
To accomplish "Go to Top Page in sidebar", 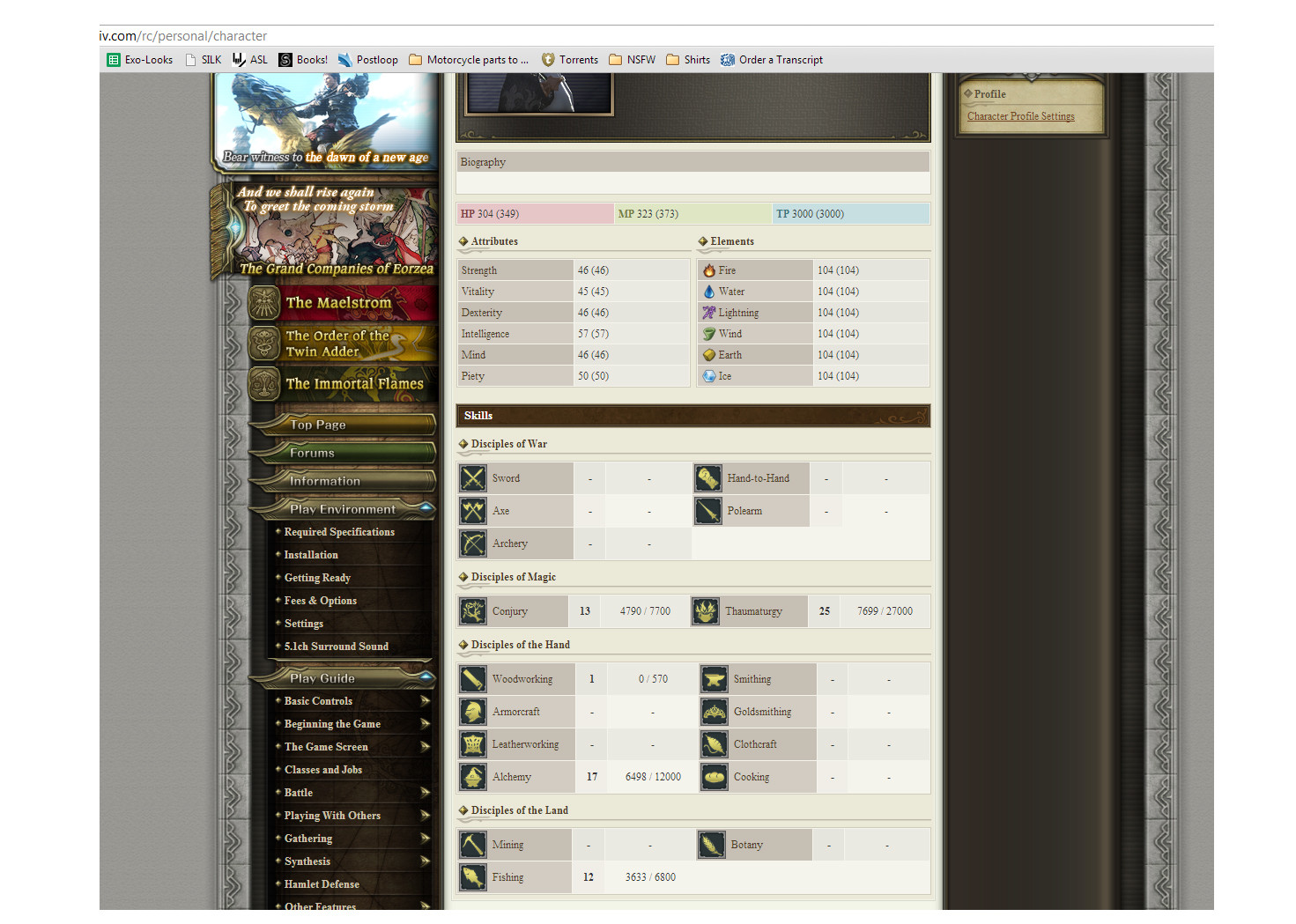I will (344, 425).
